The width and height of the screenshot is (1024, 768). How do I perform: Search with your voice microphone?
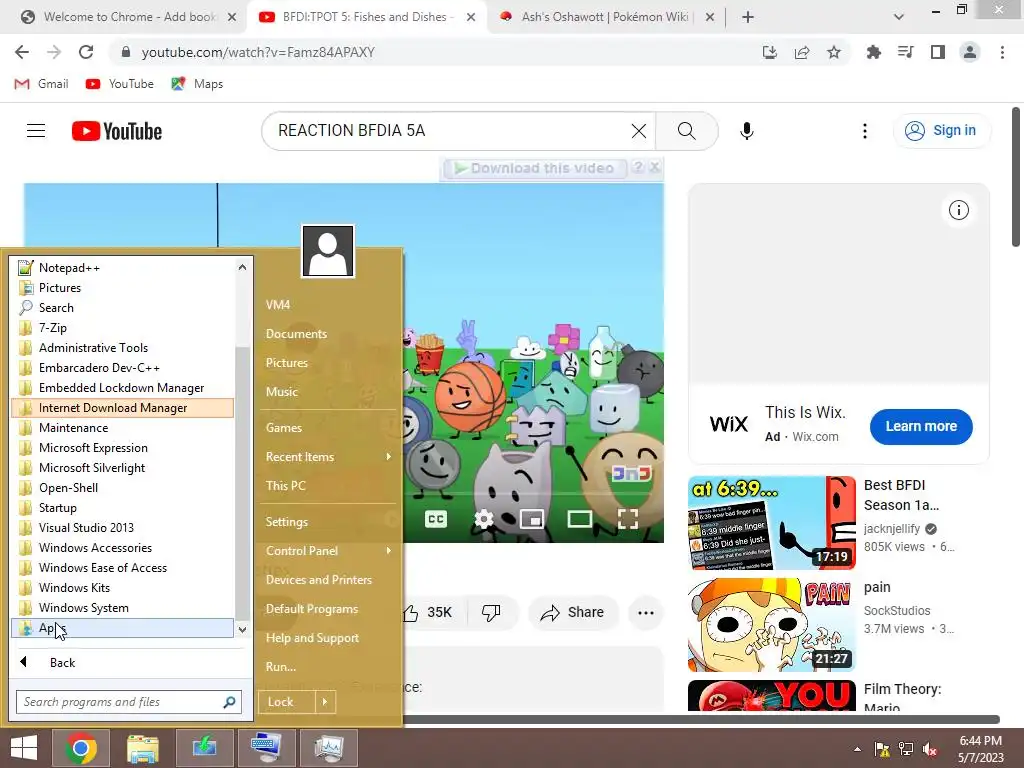[746, 131]
